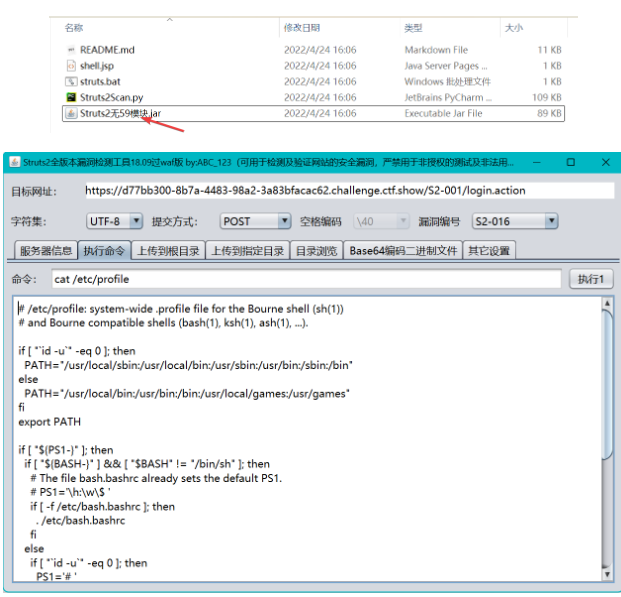Open the POST submit method dropdown
The image size is (621, 597).
coord(255,221)
